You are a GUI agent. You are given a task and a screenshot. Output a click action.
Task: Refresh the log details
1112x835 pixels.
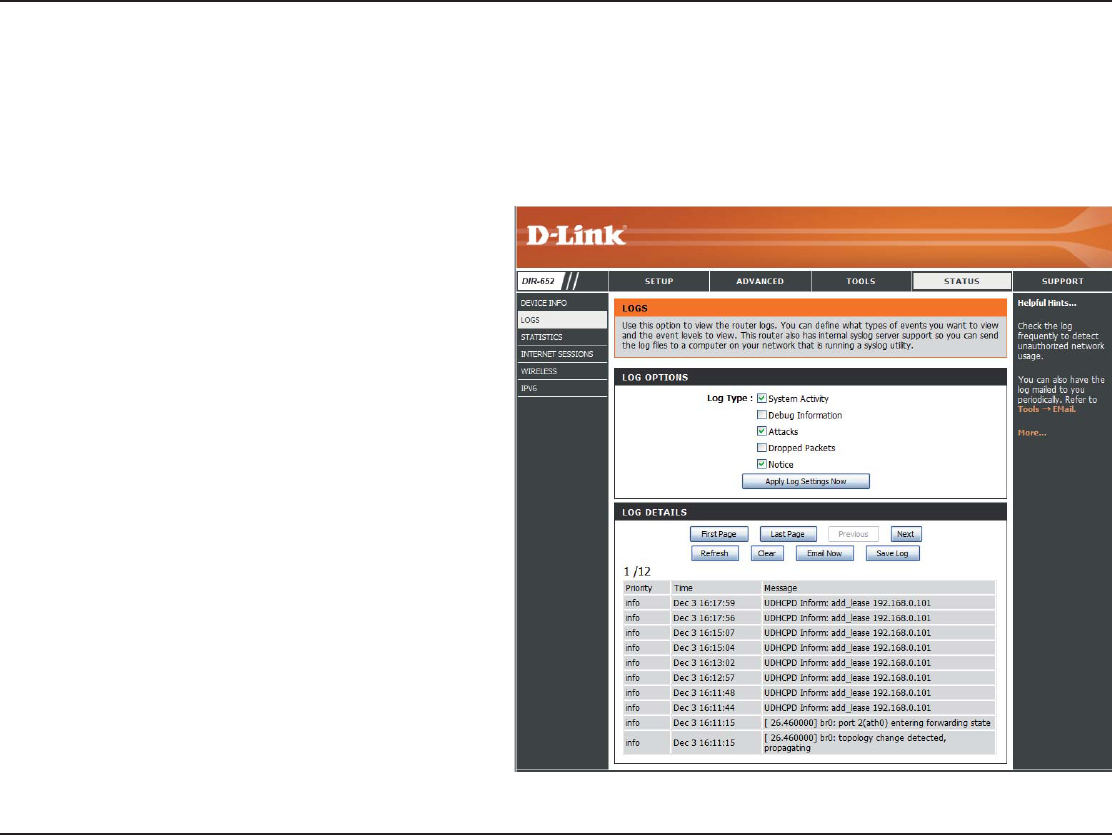click(715, 553)
